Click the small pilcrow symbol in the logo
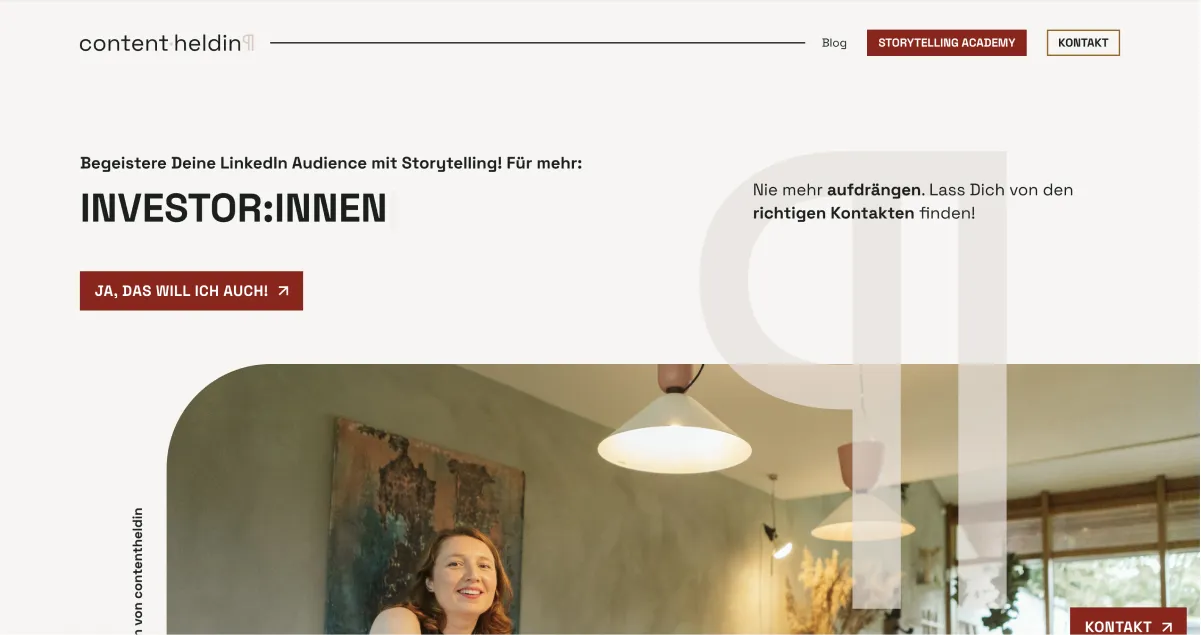 coord(249,43)
